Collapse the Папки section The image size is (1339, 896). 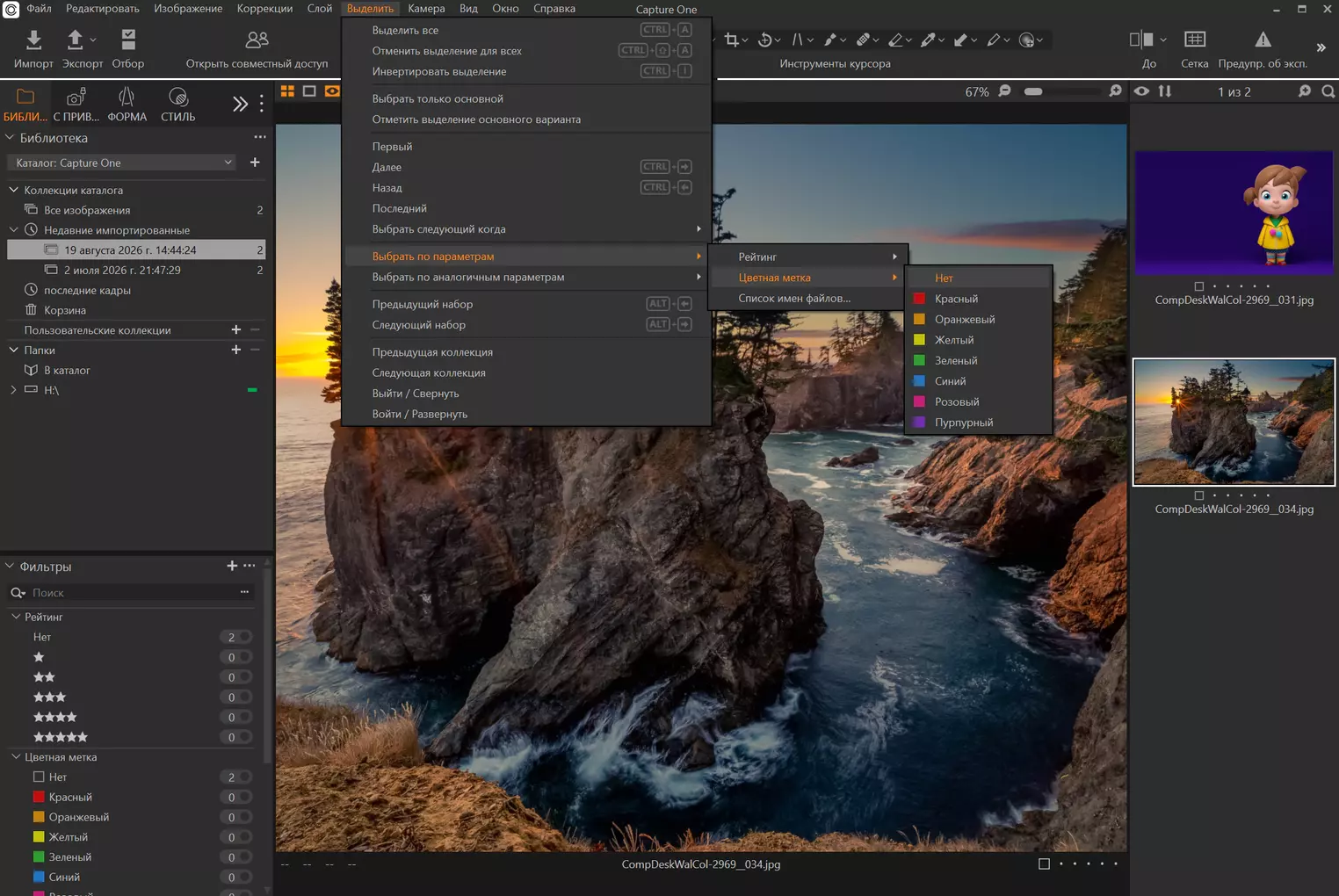[14, 350]
